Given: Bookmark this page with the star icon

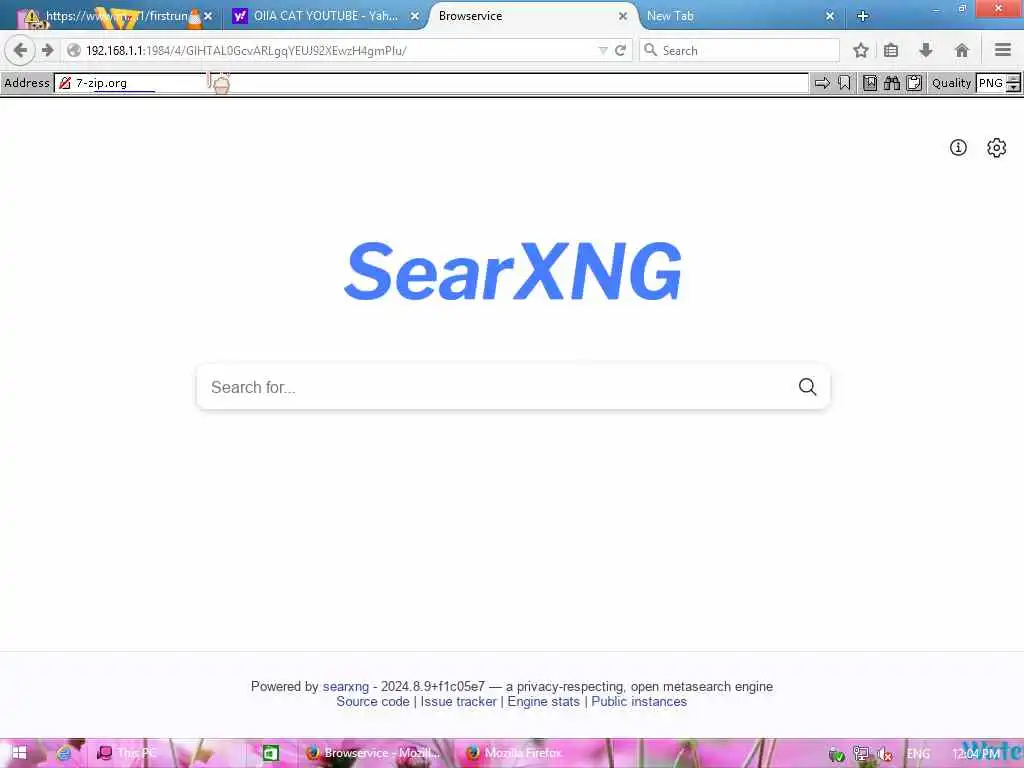Looking at the screenshot, I should point(861,50).
